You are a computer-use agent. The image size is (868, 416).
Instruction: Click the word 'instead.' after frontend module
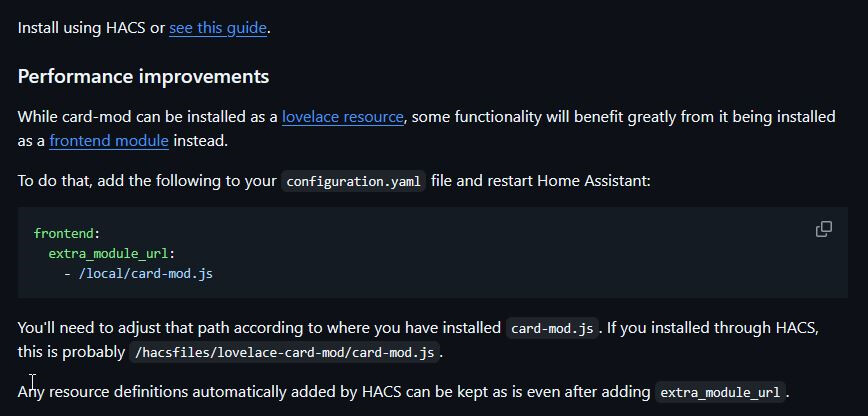tap(200, 141)
